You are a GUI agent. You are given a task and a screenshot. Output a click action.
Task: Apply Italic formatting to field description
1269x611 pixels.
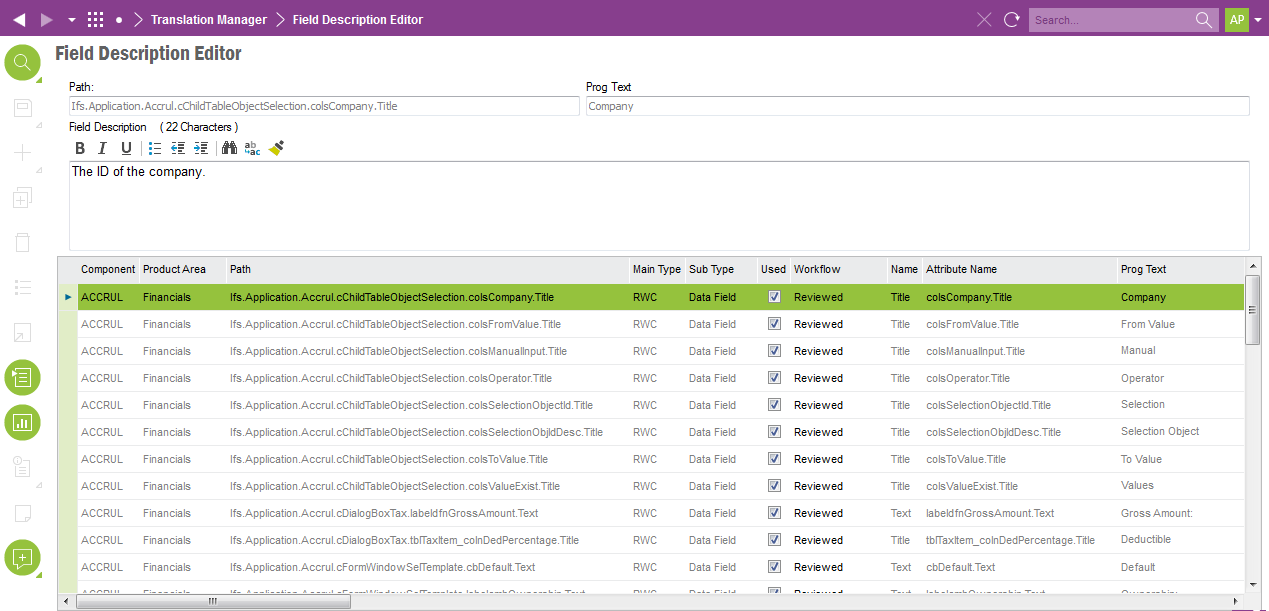coord(102,148)
